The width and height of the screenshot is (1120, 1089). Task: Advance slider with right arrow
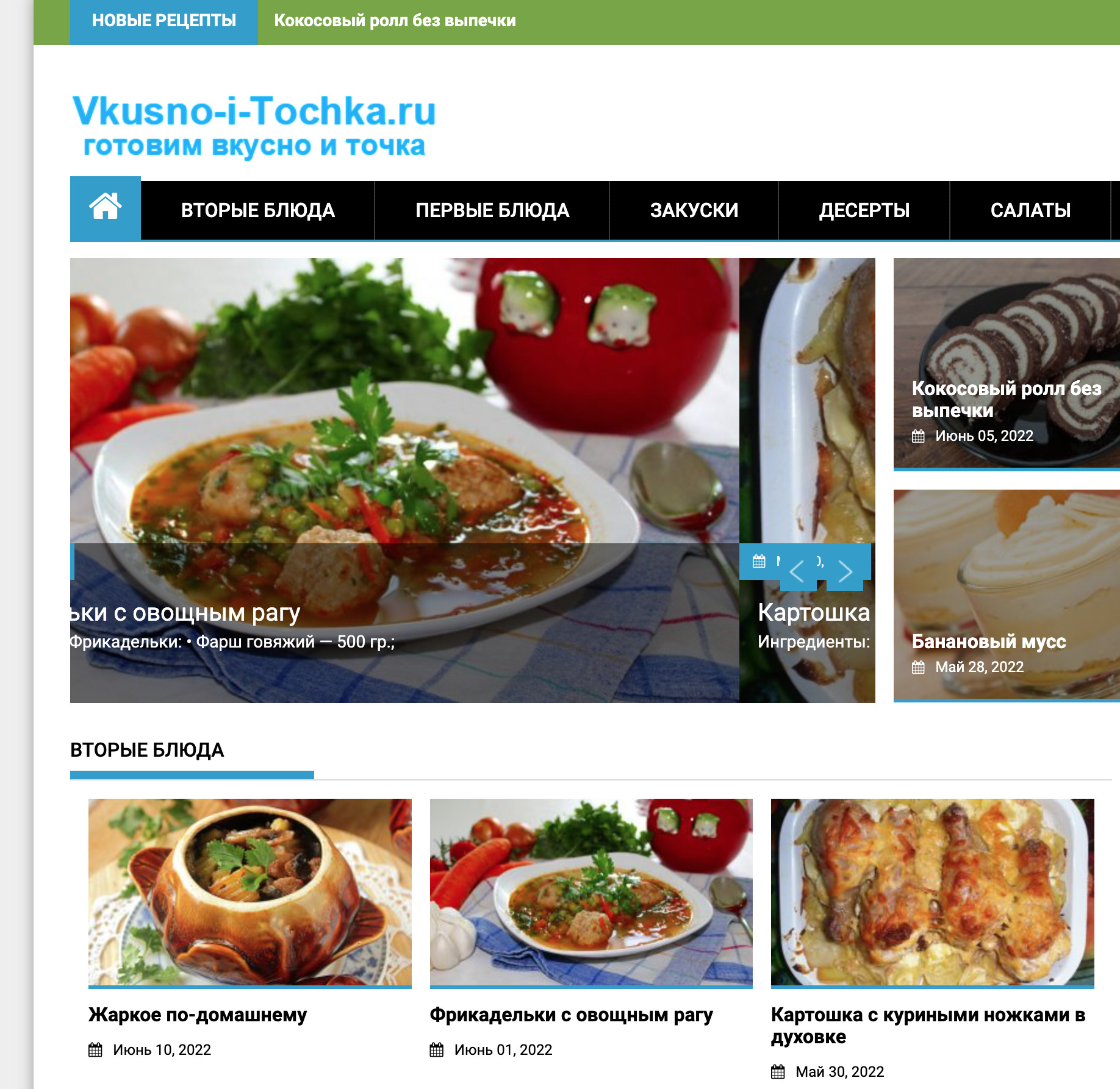click(x=845, y=572)
